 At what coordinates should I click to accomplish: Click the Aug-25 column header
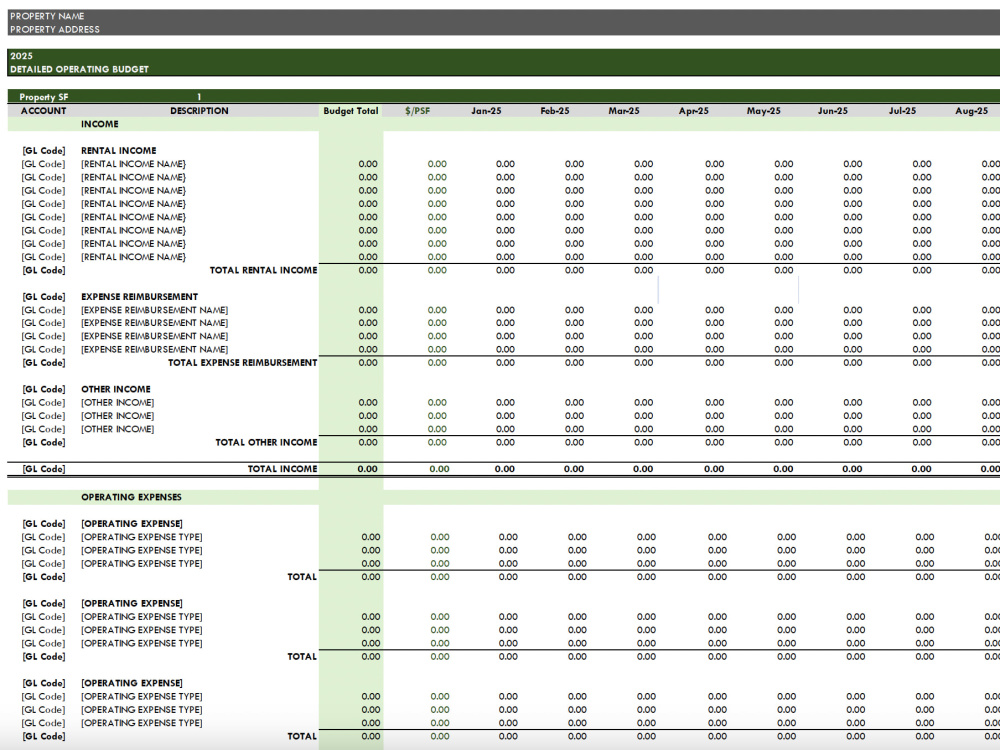(x=971, y=111)
